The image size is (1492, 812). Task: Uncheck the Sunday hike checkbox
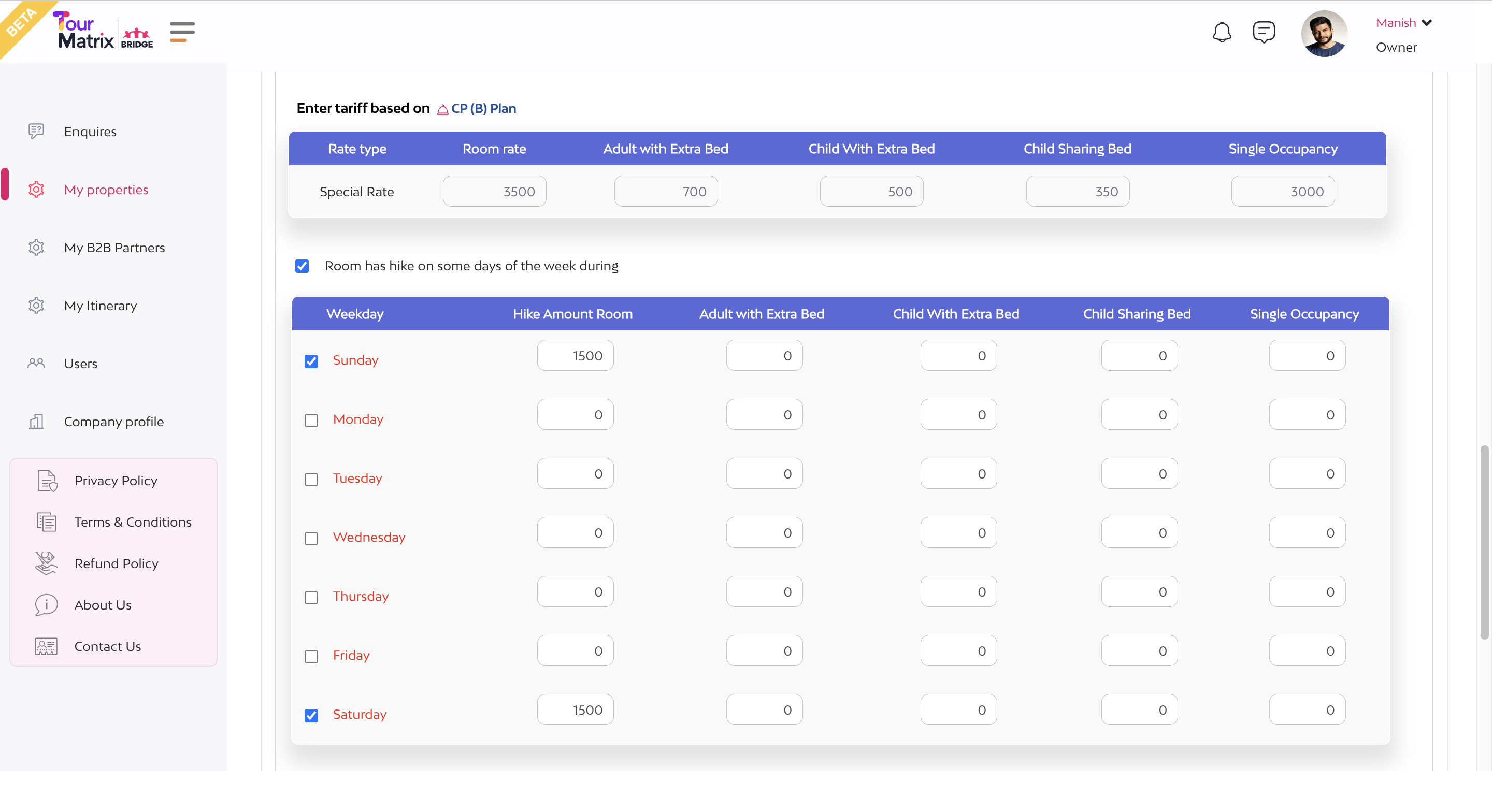coord(311,361)
